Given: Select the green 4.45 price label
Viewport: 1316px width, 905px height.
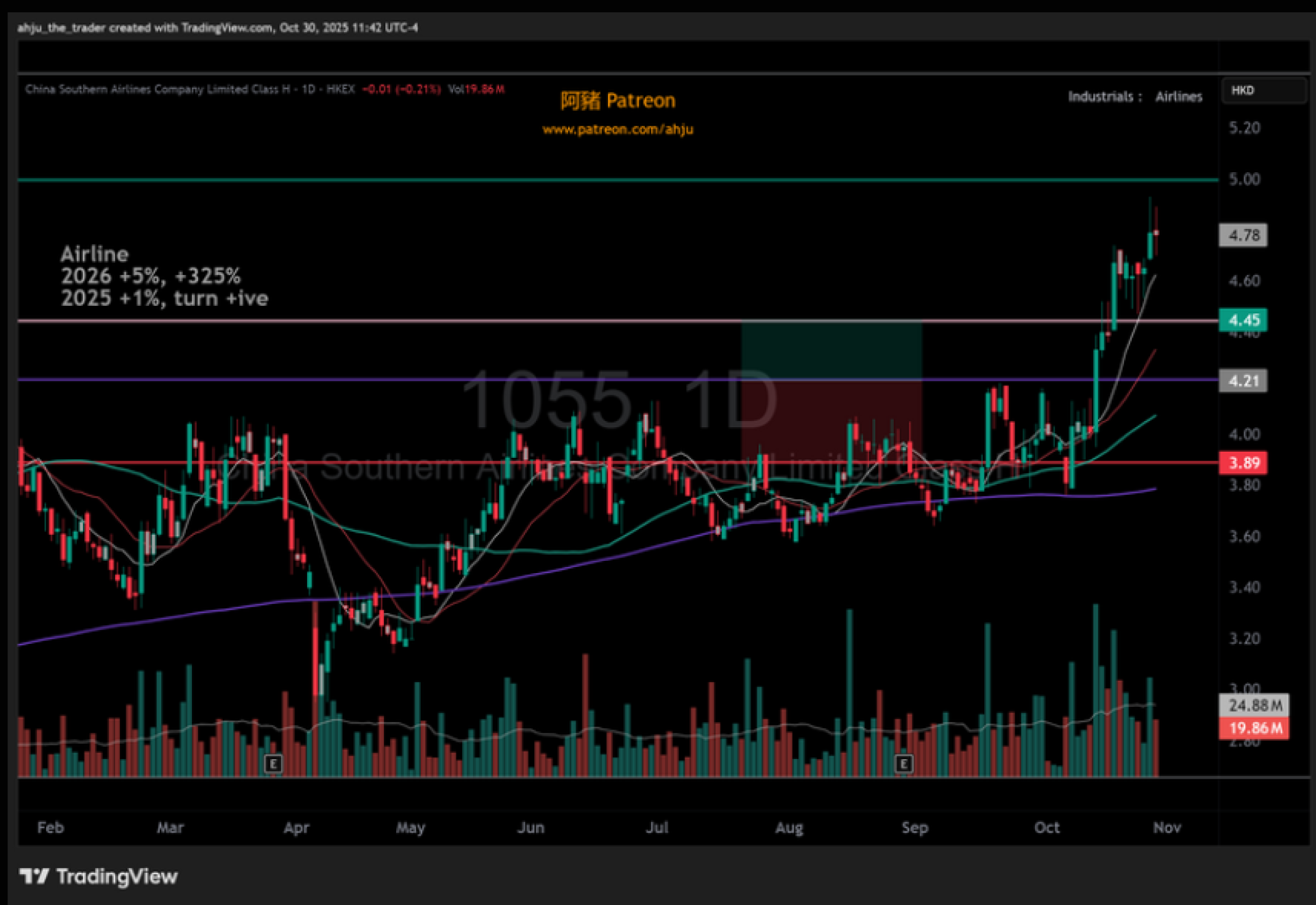Looking at the screenshot, I should pyautogui.click(x=1243, y=319).
